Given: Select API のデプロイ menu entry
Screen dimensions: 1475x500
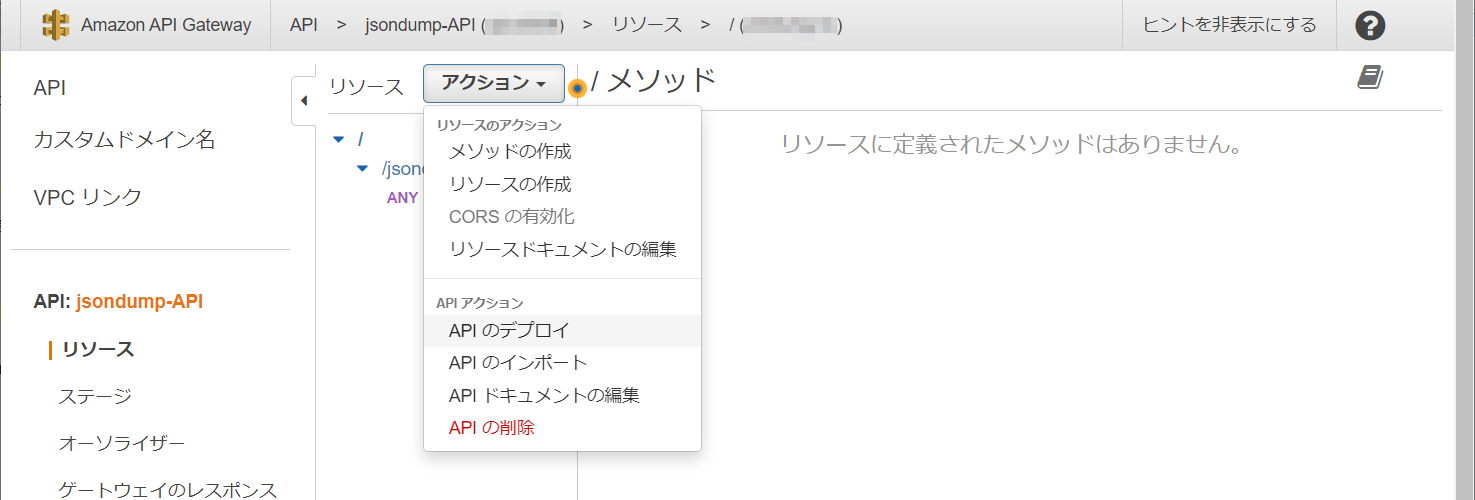Looking at the screenshot, I should [x=509, y=330].
